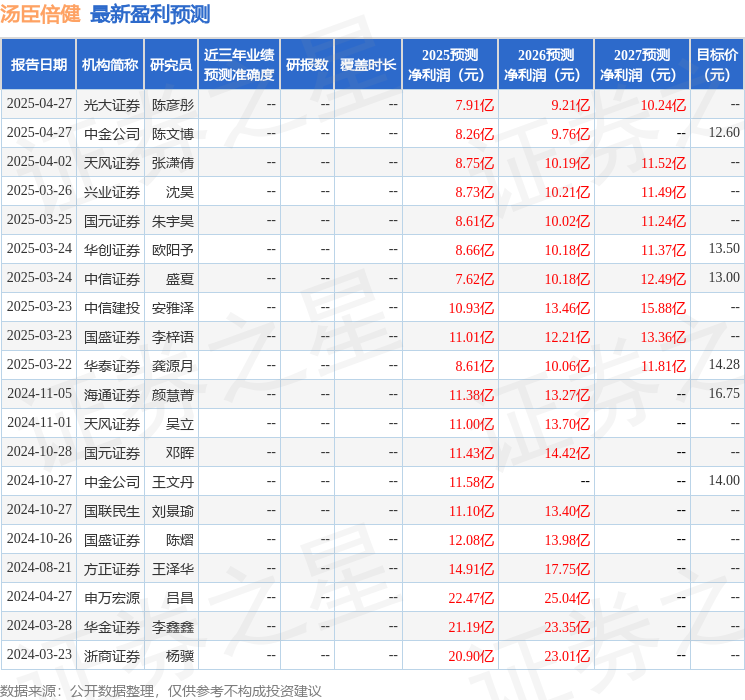
Task: Click target price 14.28
Action: (x=724, y=364)
